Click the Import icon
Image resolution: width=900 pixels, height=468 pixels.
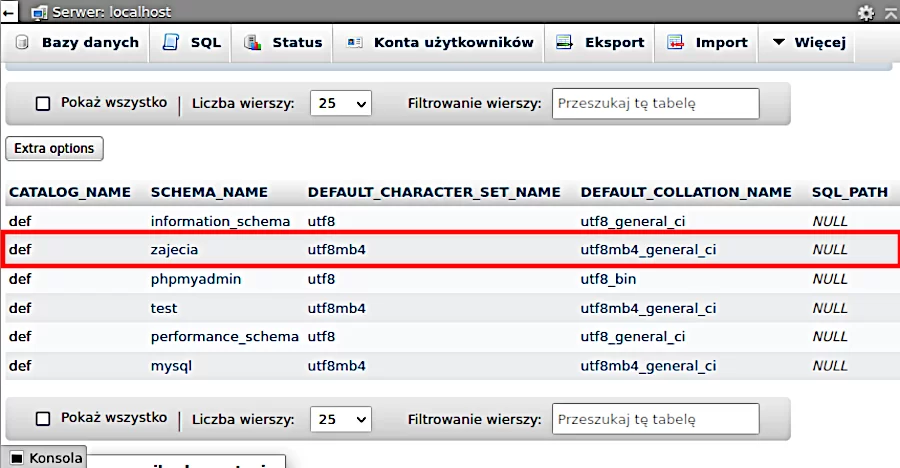coord(675,42)
